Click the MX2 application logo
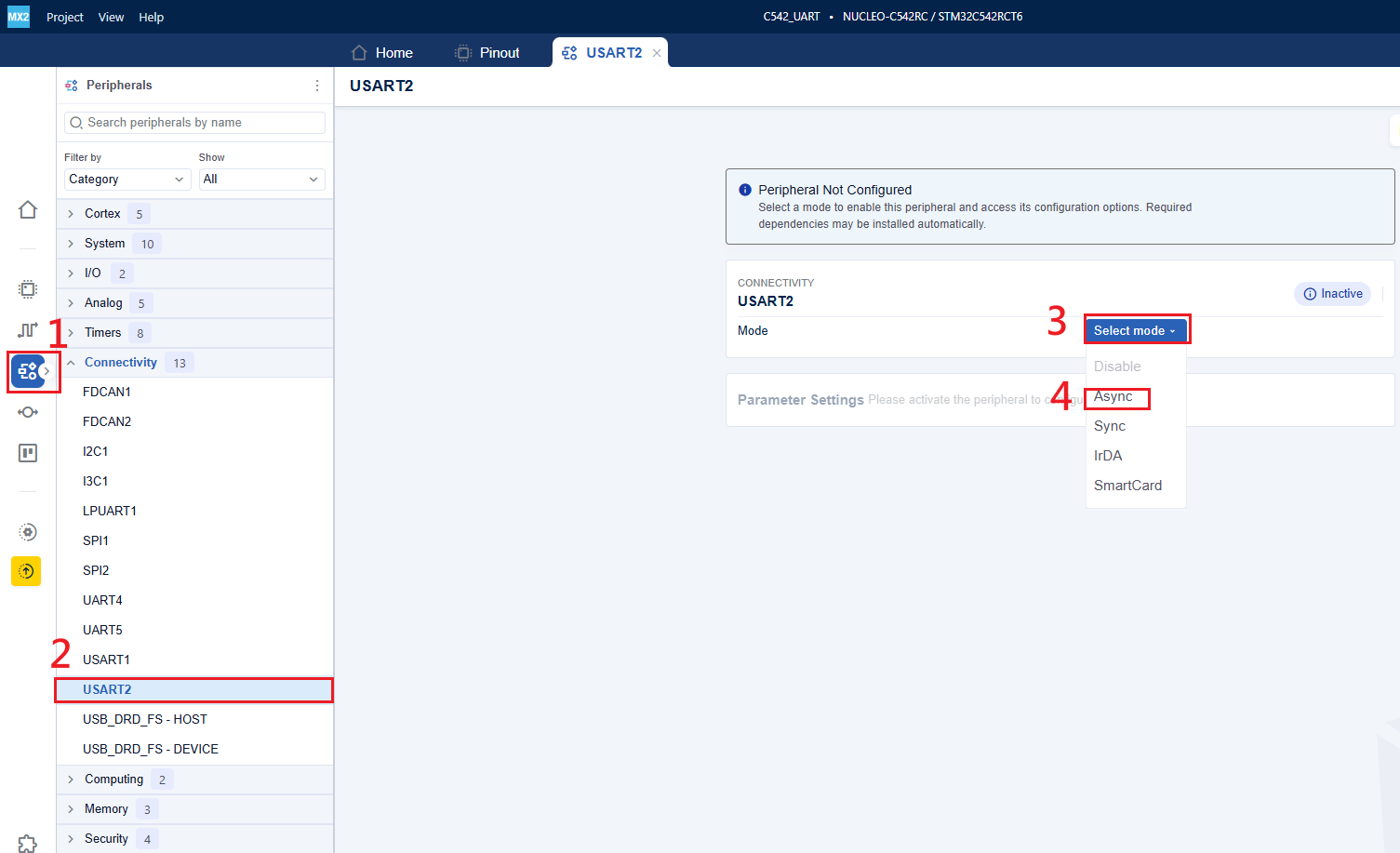Screen dimensions: 1400x853 (x=19, y=17)
